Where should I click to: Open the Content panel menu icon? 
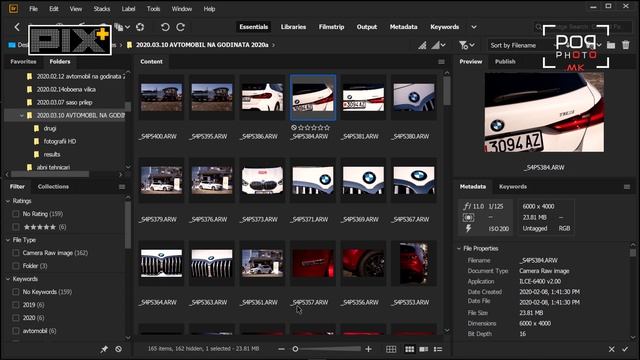click(442, 62)
